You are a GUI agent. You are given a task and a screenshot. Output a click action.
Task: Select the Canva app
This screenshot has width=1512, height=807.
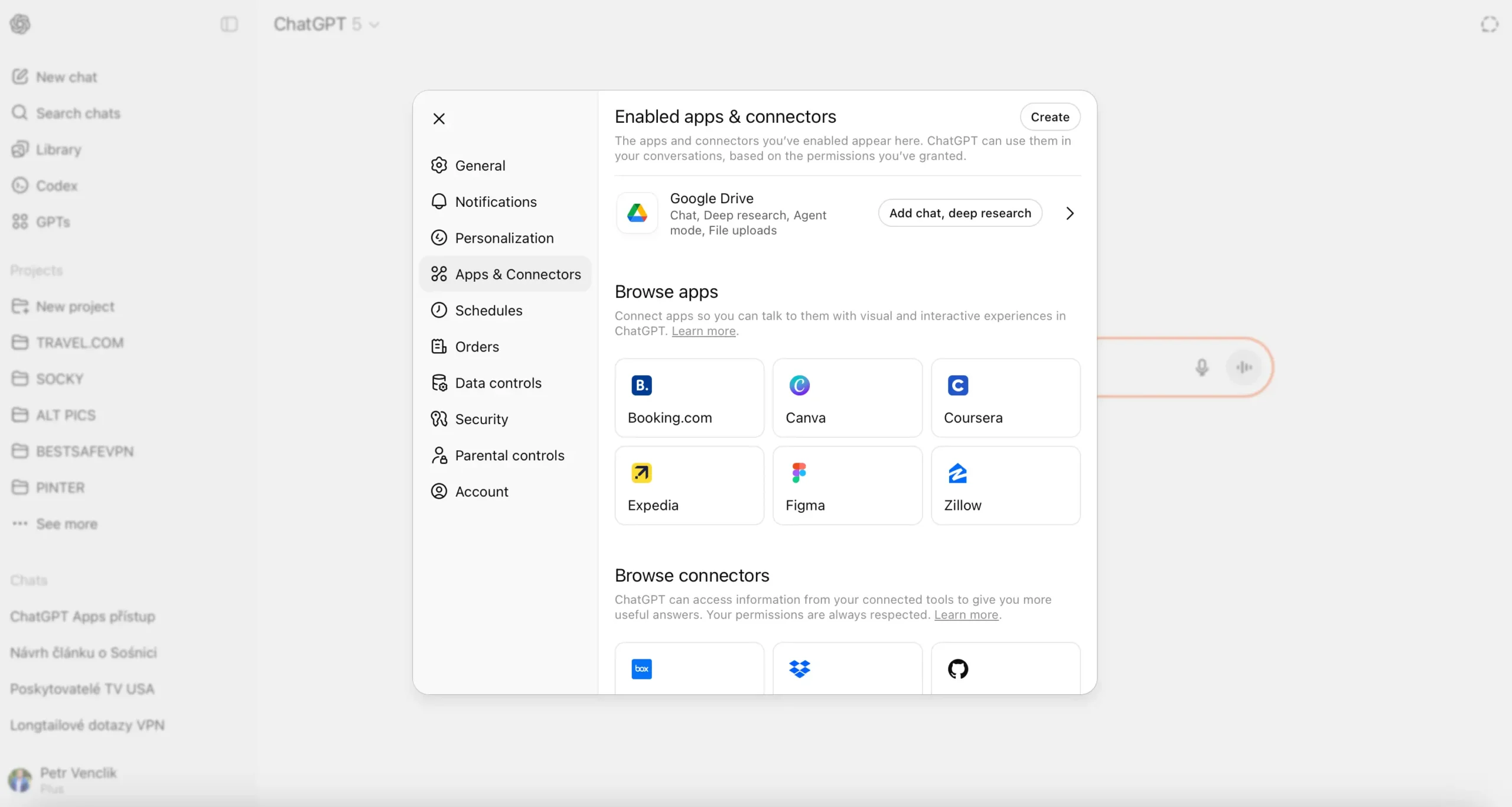tap(846, 398)
